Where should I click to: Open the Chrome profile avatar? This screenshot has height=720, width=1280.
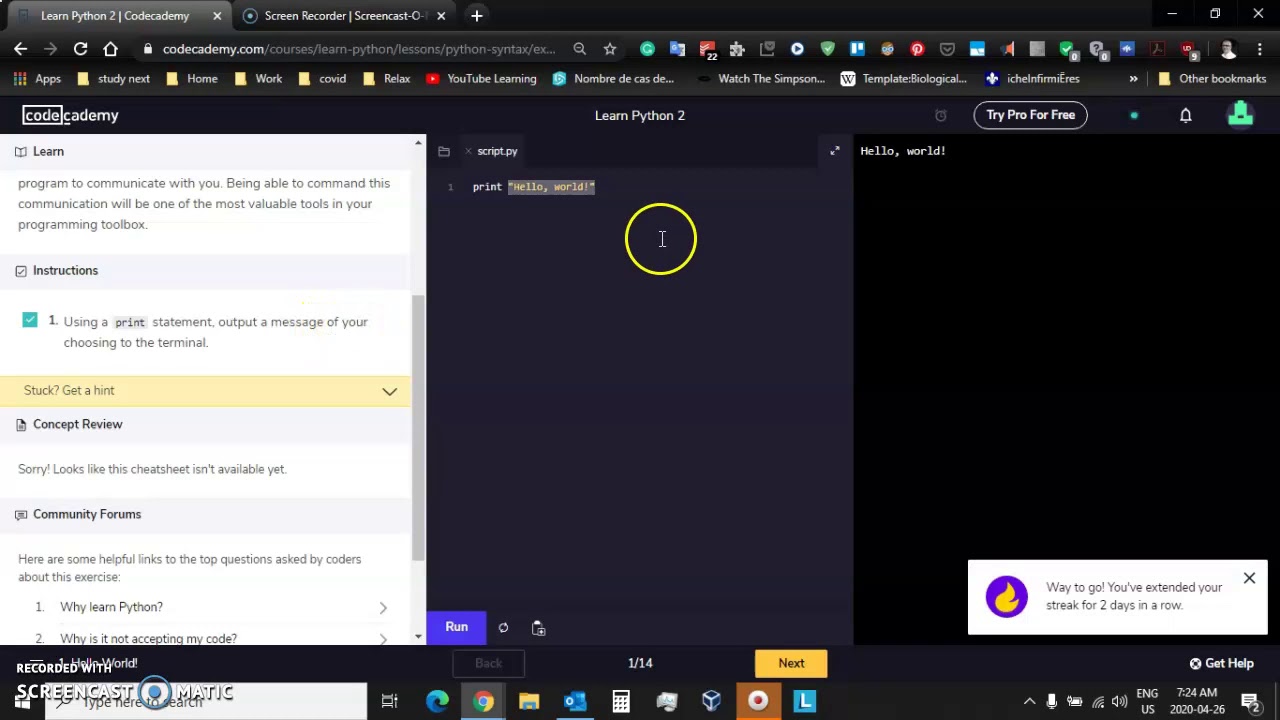[1229, 48]
